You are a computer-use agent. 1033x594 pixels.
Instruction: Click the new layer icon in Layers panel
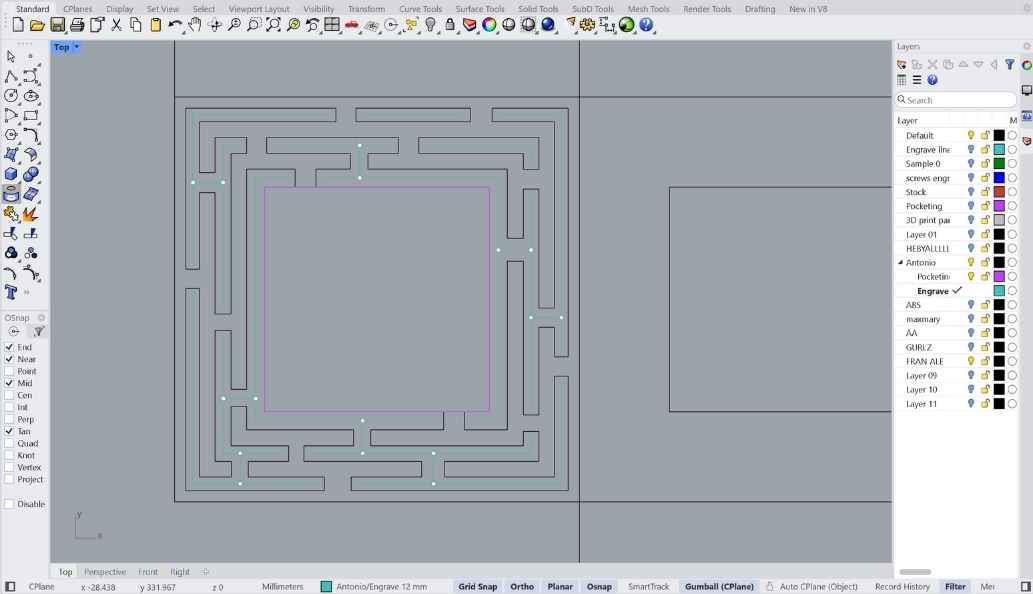(x=901, y=64)
